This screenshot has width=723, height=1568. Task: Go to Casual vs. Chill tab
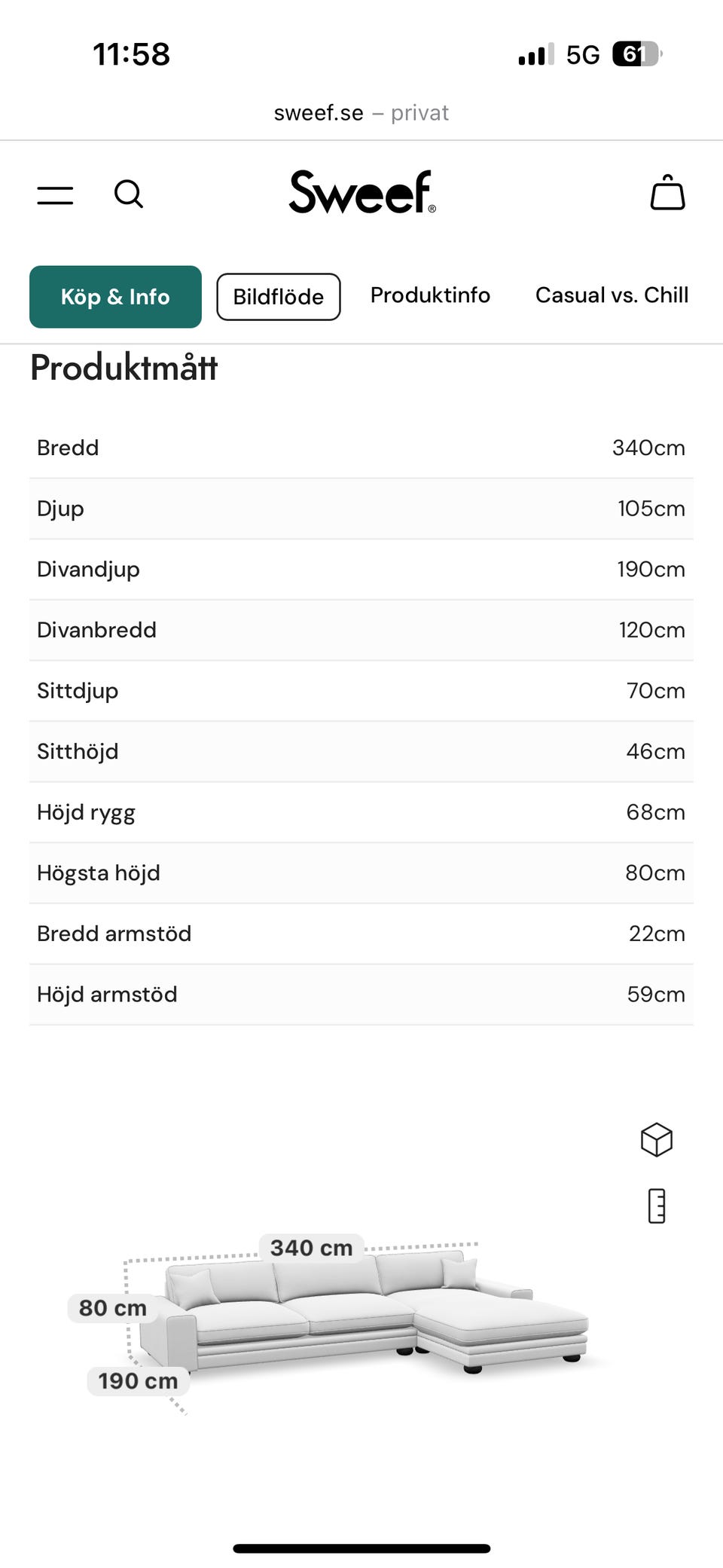tap(612, 295)
